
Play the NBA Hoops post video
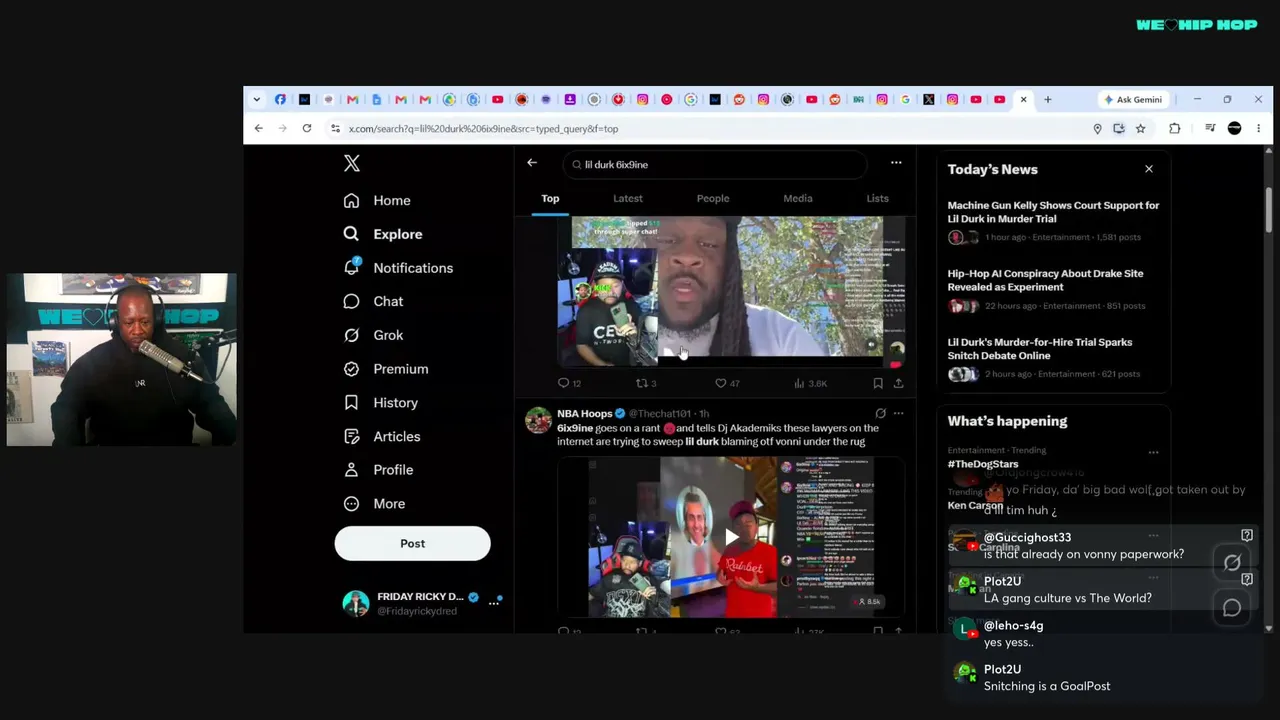pyautogui.click(x=732, y=537)
